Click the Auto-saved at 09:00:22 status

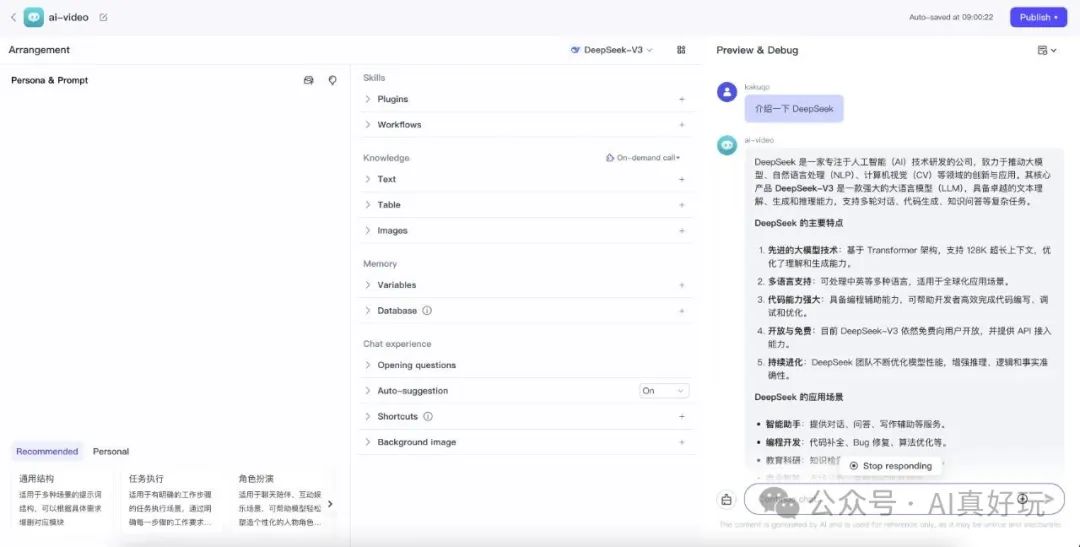coord(951,17)
